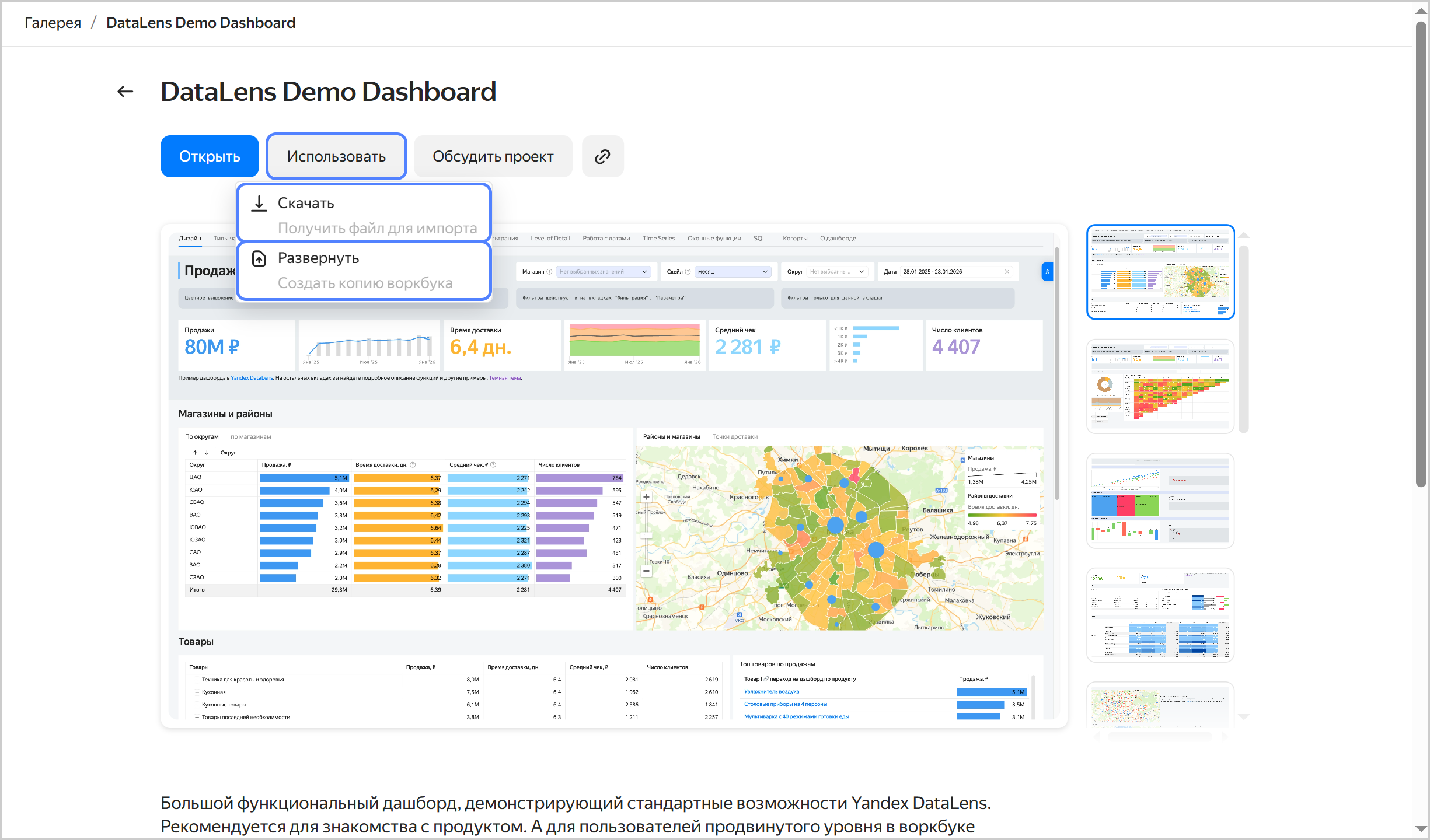Select the first thumbnail with blue border
This screenshot has height=840, width=1430.
pos(1160,272)
